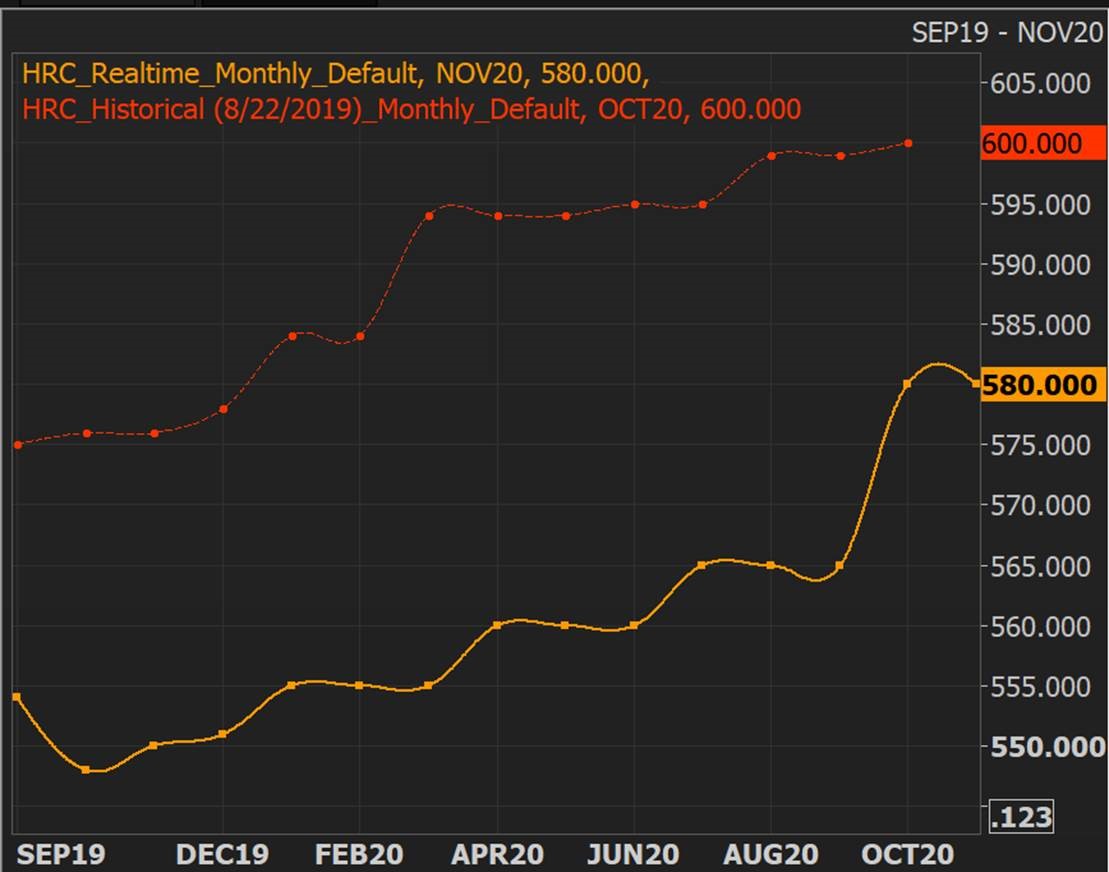
Task: Select the lowest orange data point near 548
Action: (86, 770)
